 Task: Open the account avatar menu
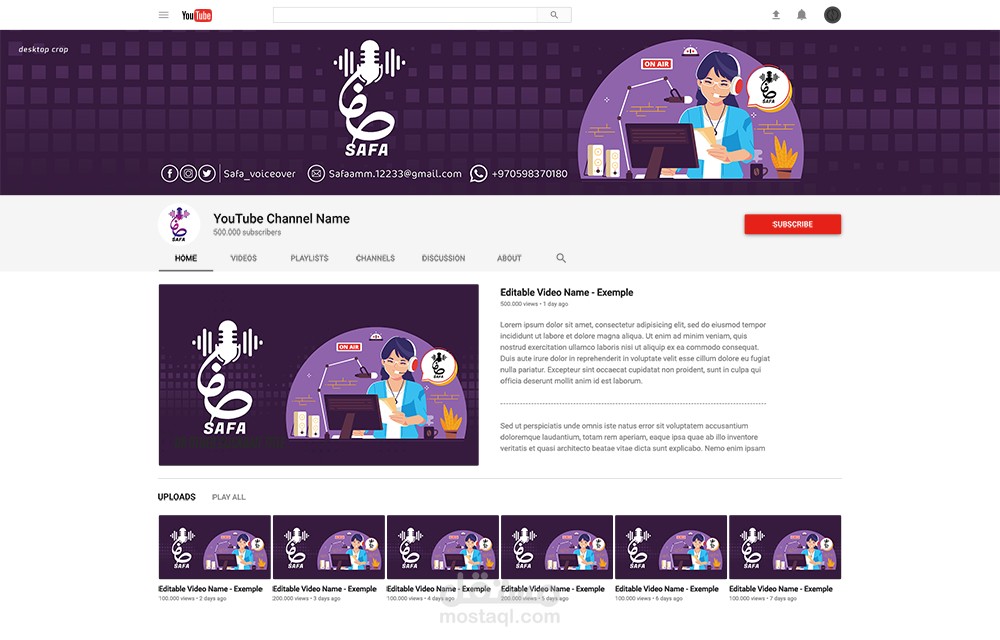[832, 15]
